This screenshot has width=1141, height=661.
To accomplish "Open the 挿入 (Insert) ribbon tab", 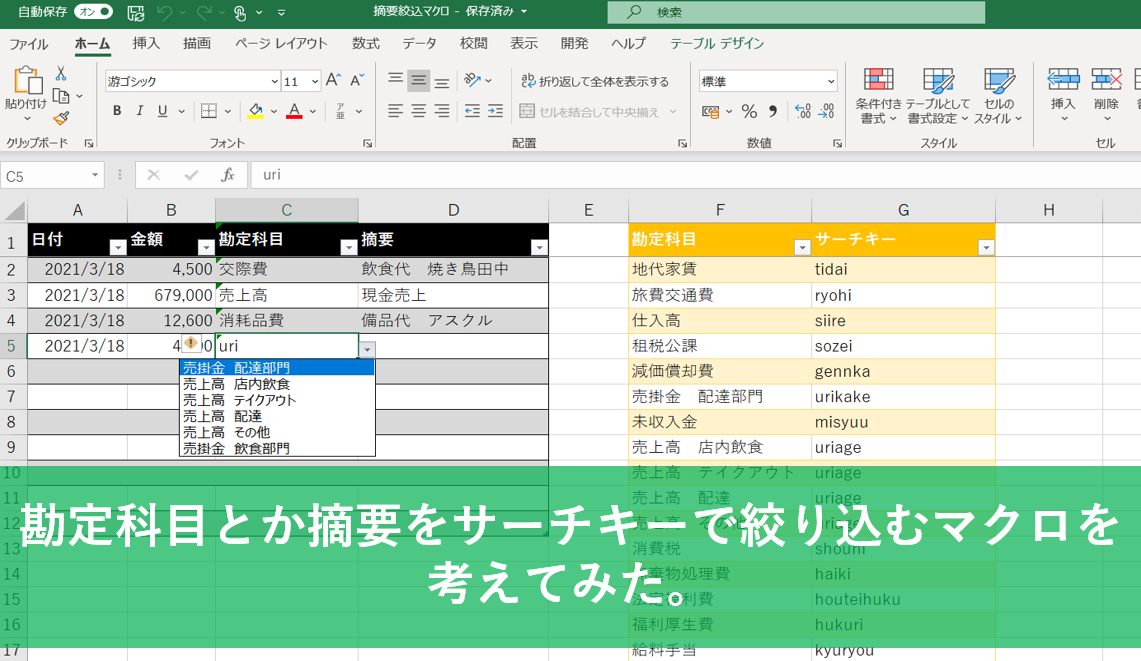I will pos(146,43).
